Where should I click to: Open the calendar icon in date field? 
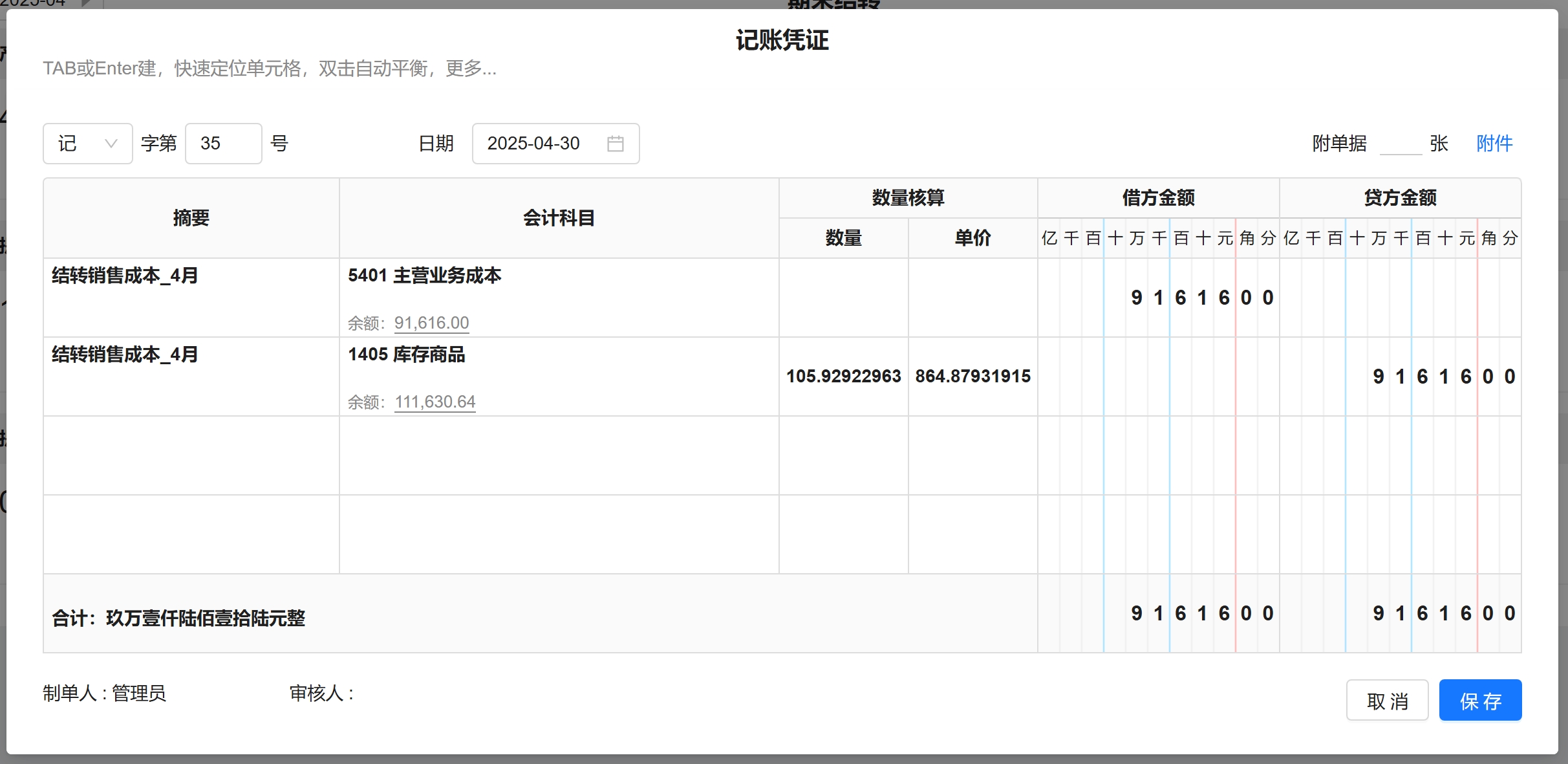pos(615,144)
